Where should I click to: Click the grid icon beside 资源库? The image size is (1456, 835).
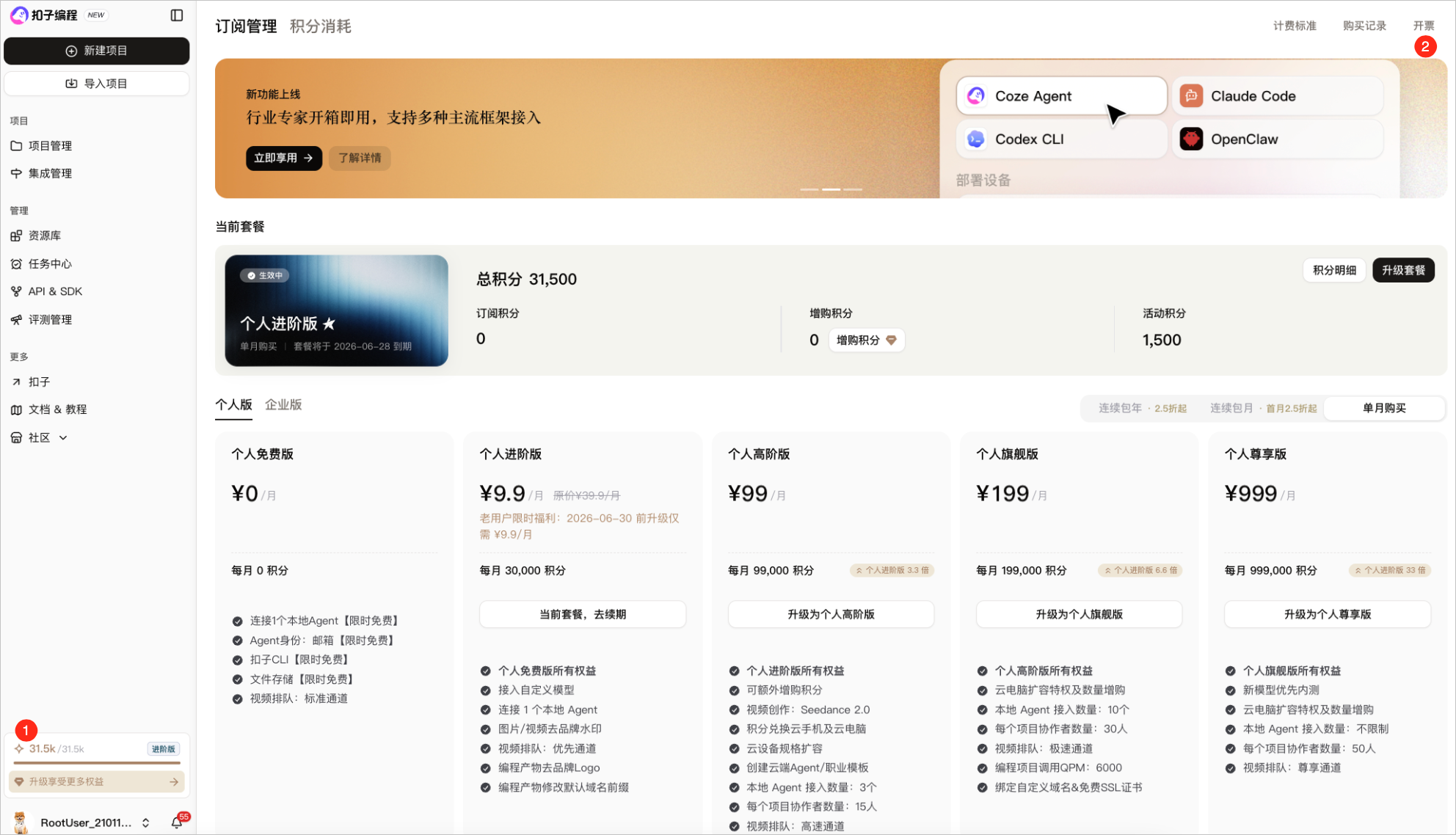click(16, 236)
